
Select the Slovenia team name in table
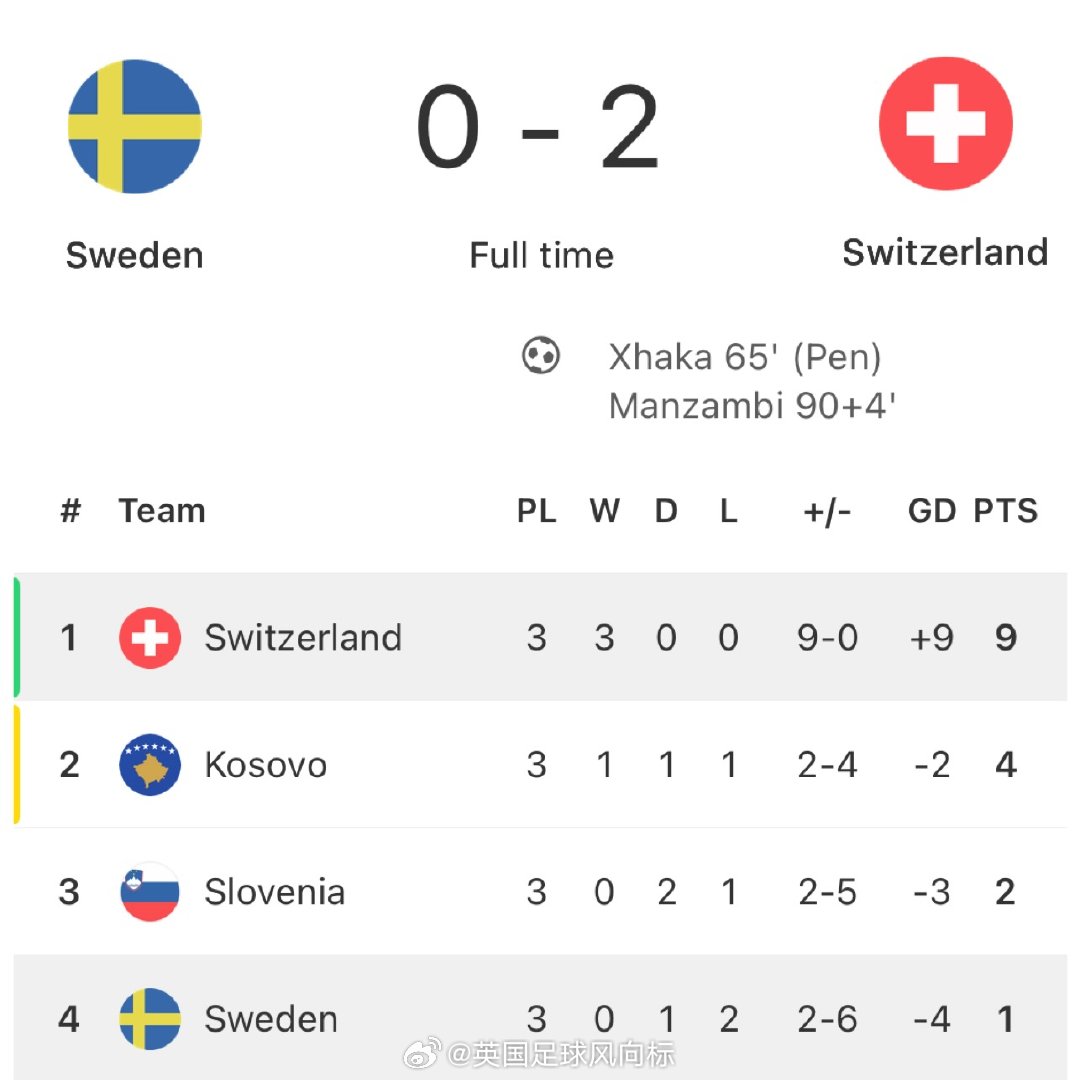275,892
